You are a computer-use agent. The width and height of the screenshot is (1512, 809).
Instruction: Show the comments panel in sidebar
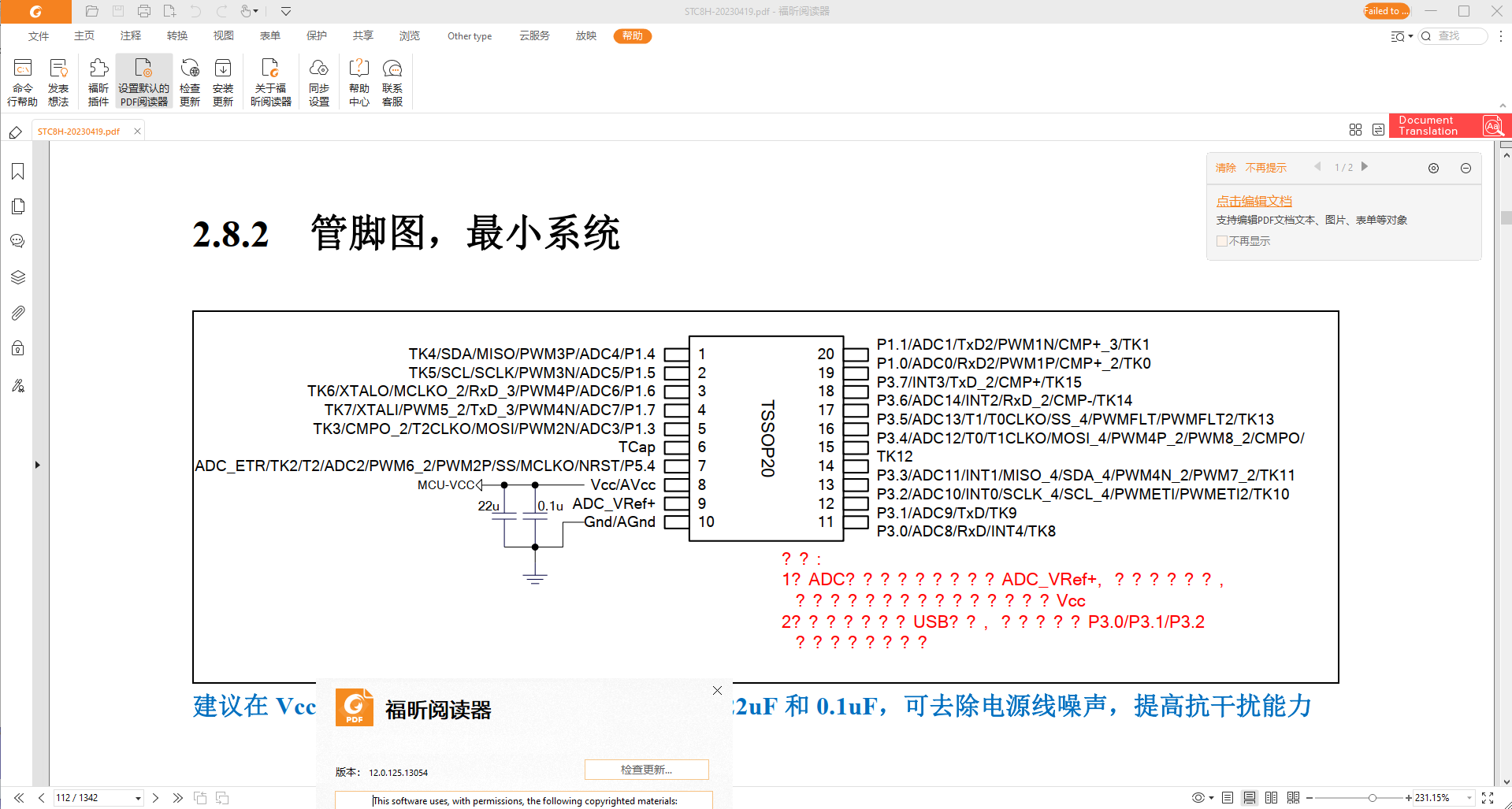[x=17, y=241]
